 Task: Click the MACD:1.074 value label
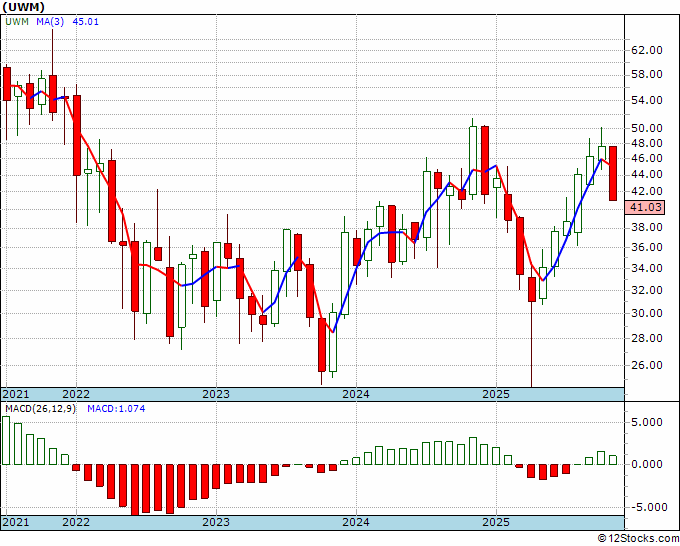click(x=116, y=409)
